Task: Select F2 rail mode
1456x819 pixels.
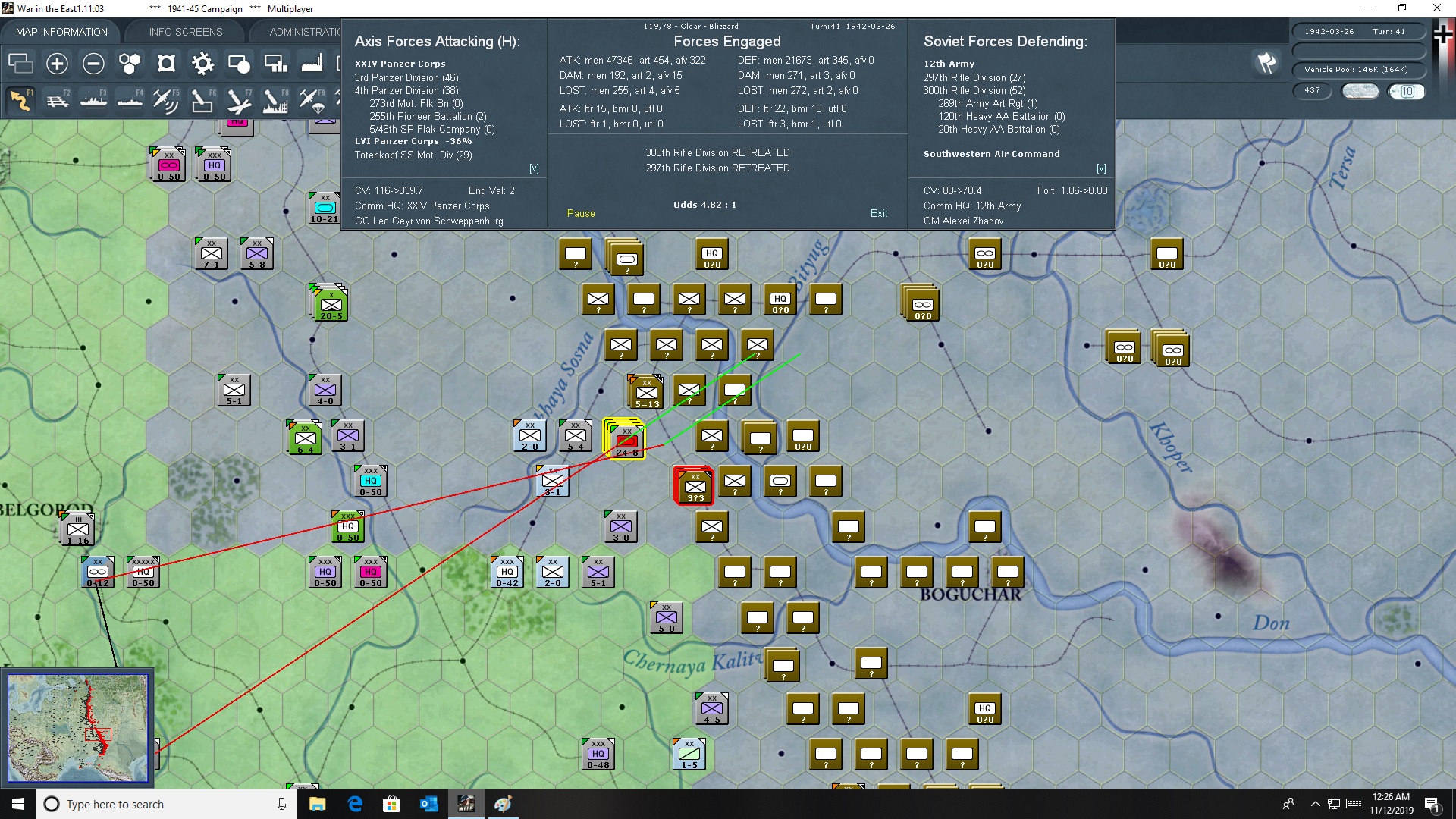Action: (57, 100)
